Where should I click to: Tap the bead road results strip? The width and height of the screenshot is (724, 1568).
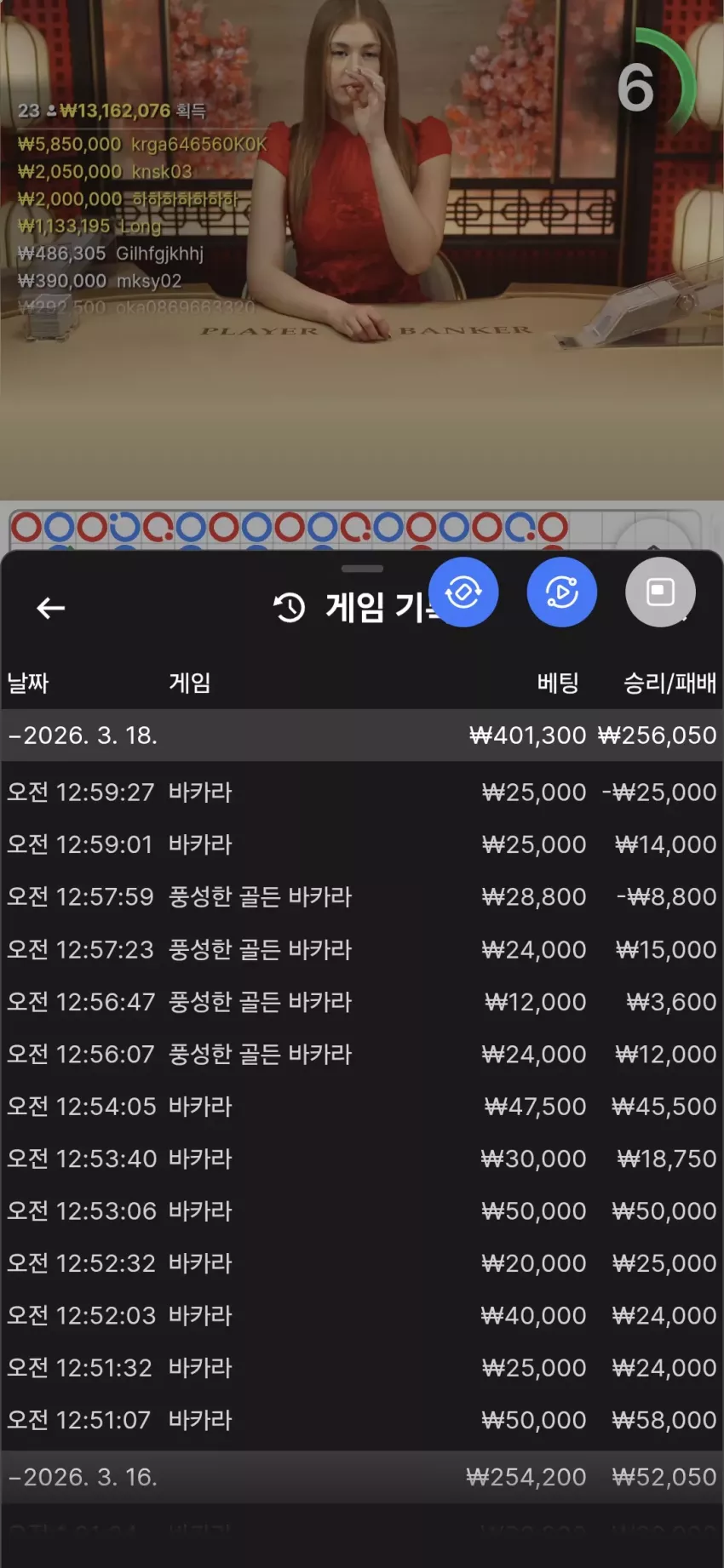click(290, 528)
